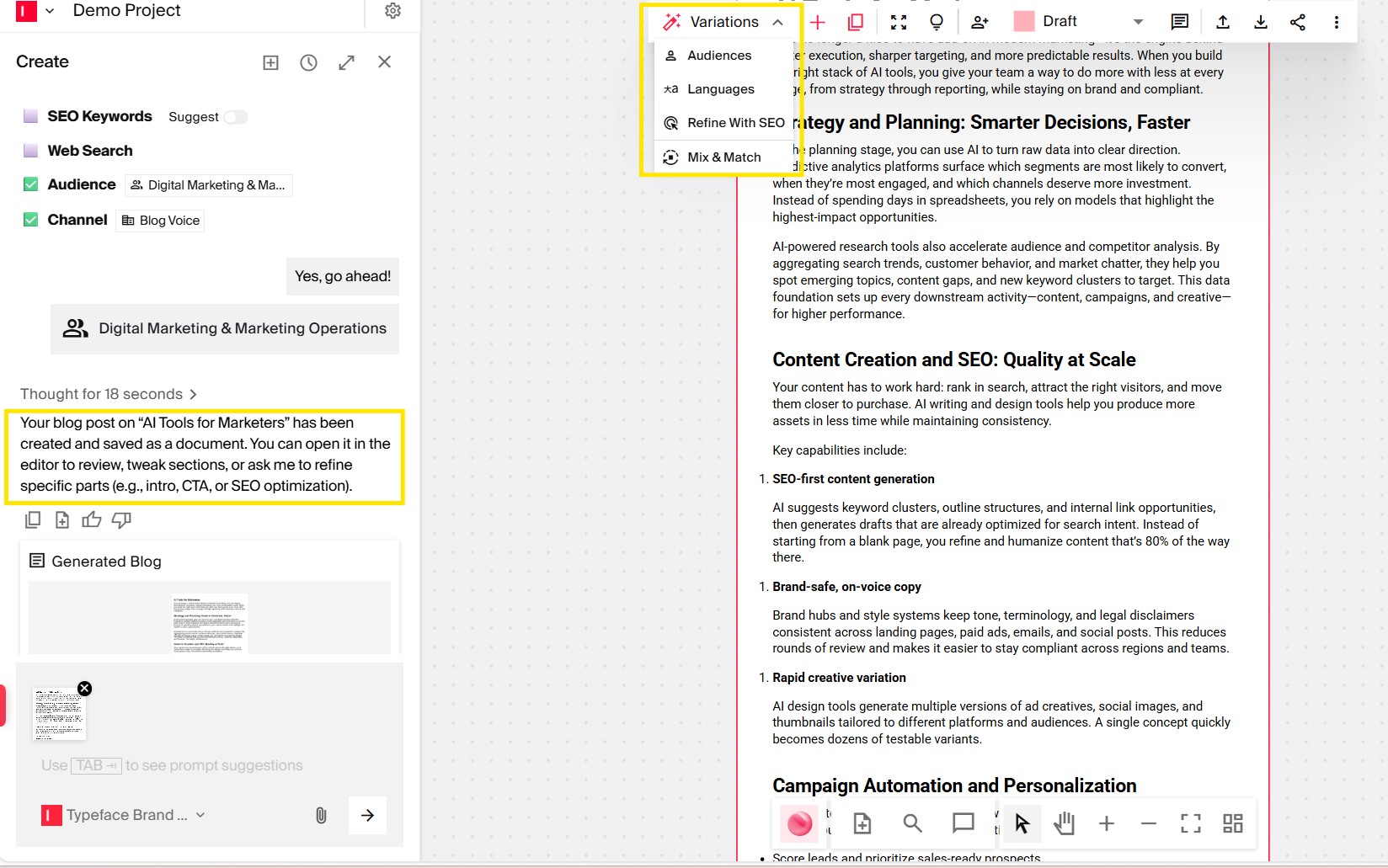Uncheck the Channel checkbox
The height and width of the screenshot is (868, 1388).
click(x=29, y=220)
